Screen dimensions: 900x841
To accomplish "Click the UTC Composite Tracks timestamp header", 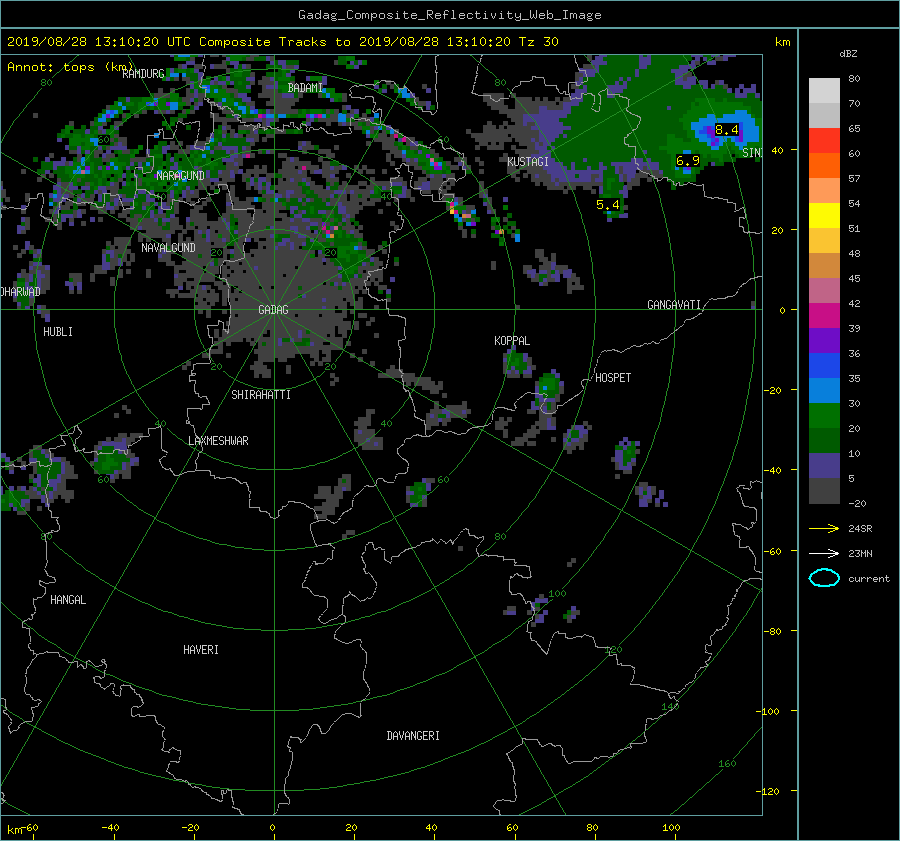I will 282,42.
